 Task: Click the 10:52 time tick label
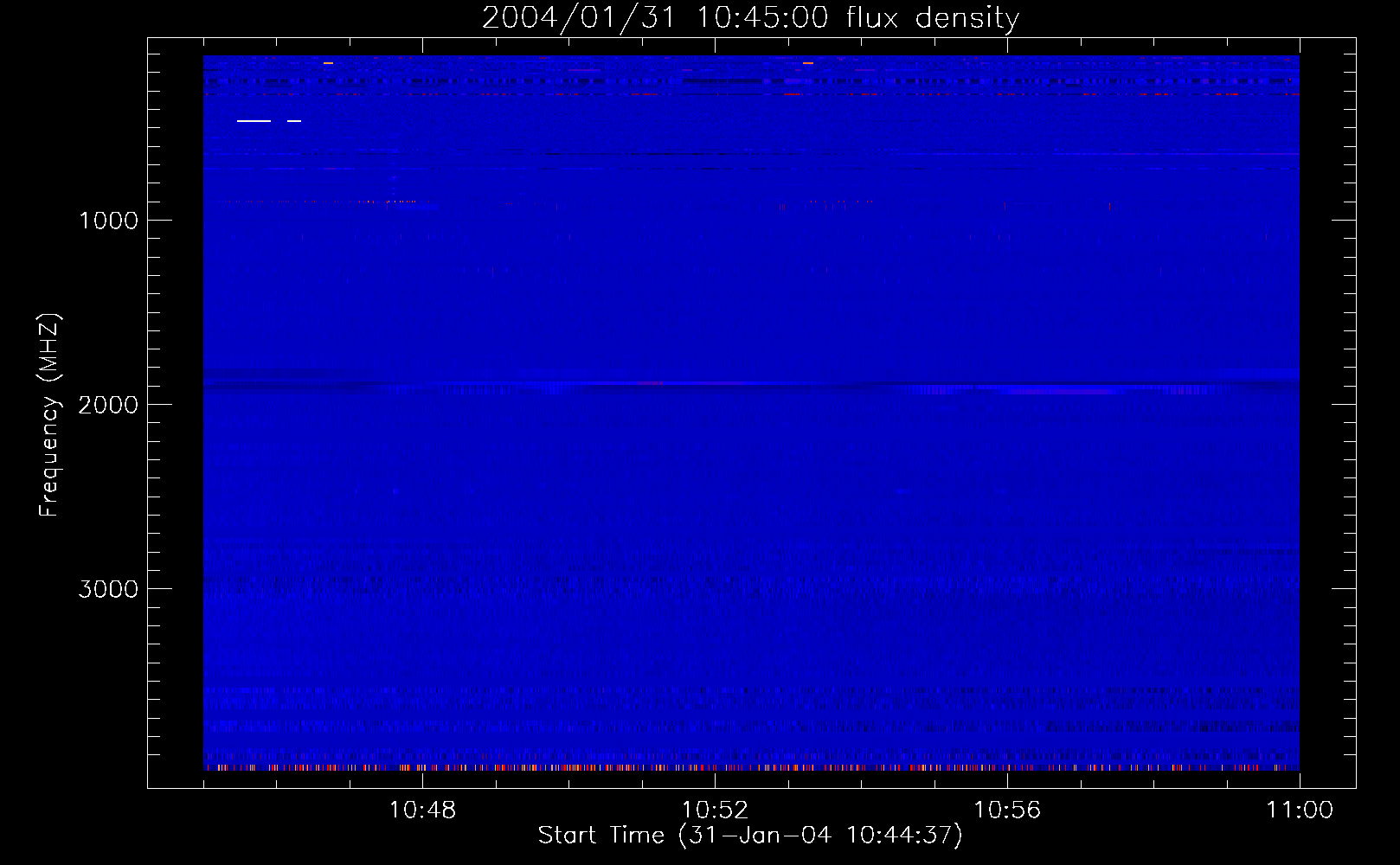point(715,811)
